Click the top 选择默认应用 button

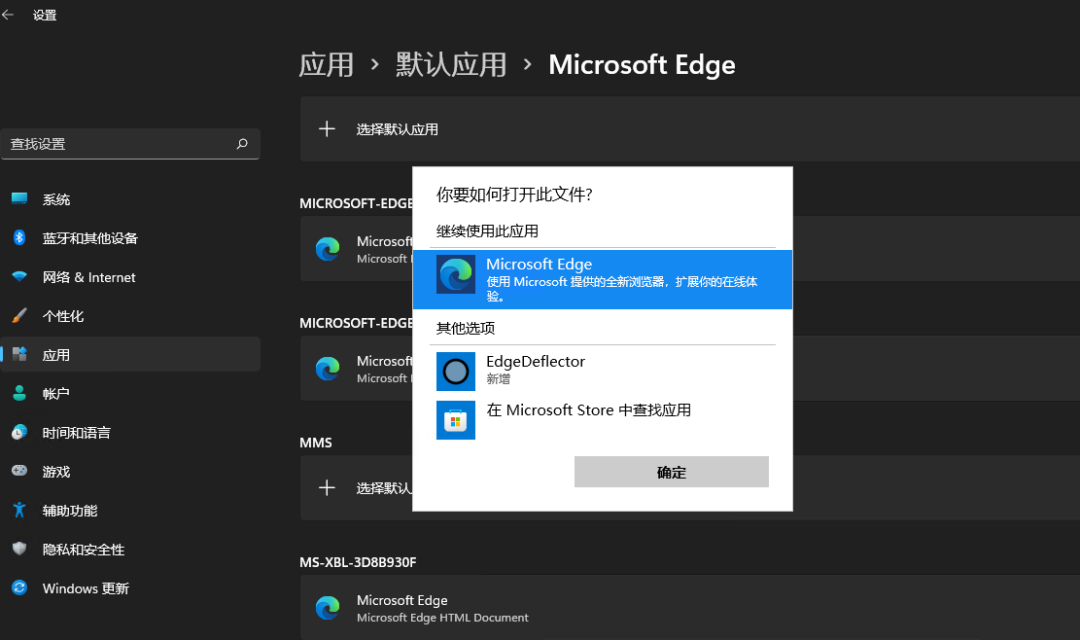coord(689,129)
